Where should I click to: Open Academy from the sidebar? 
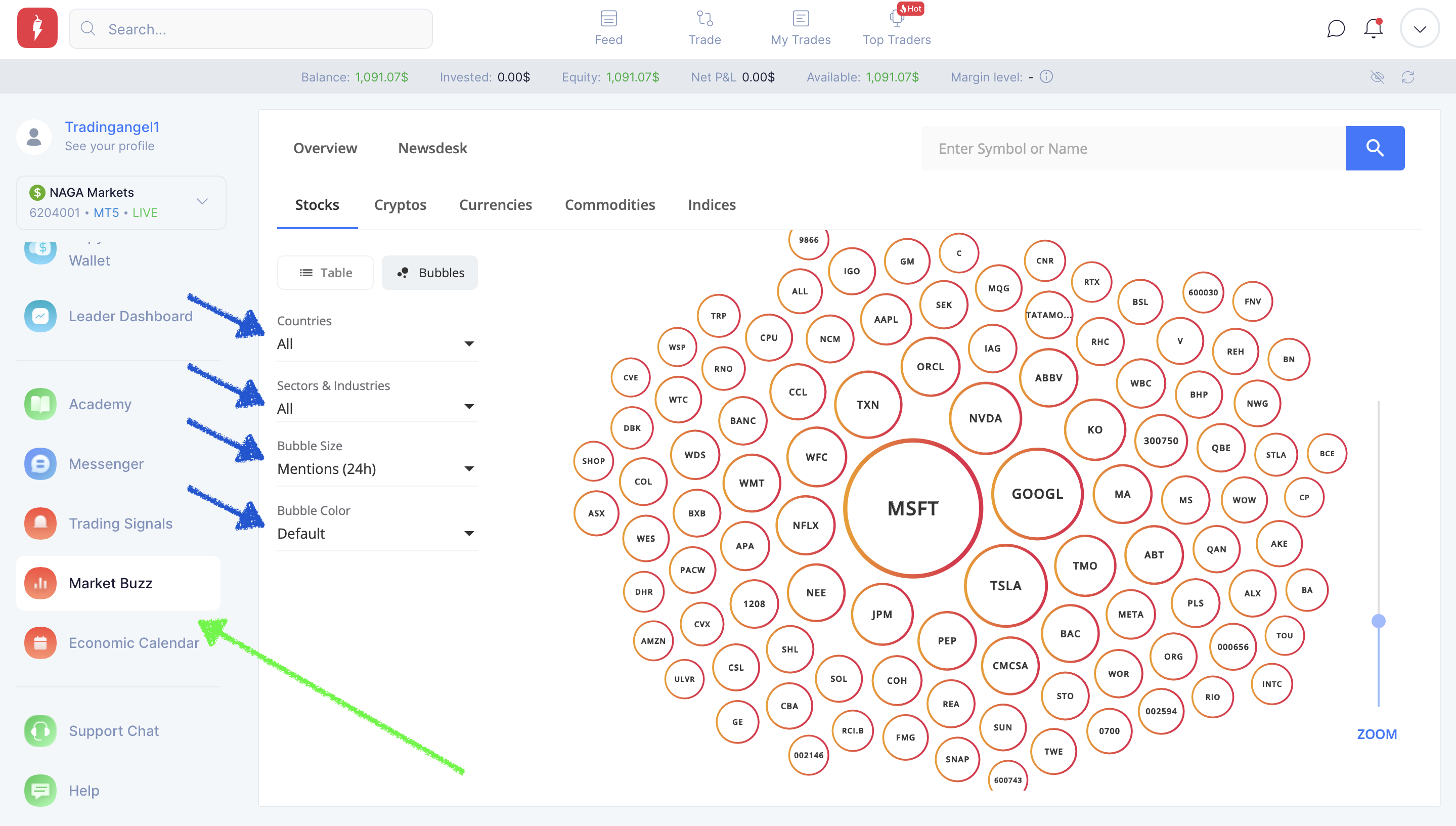coord(78,404)
